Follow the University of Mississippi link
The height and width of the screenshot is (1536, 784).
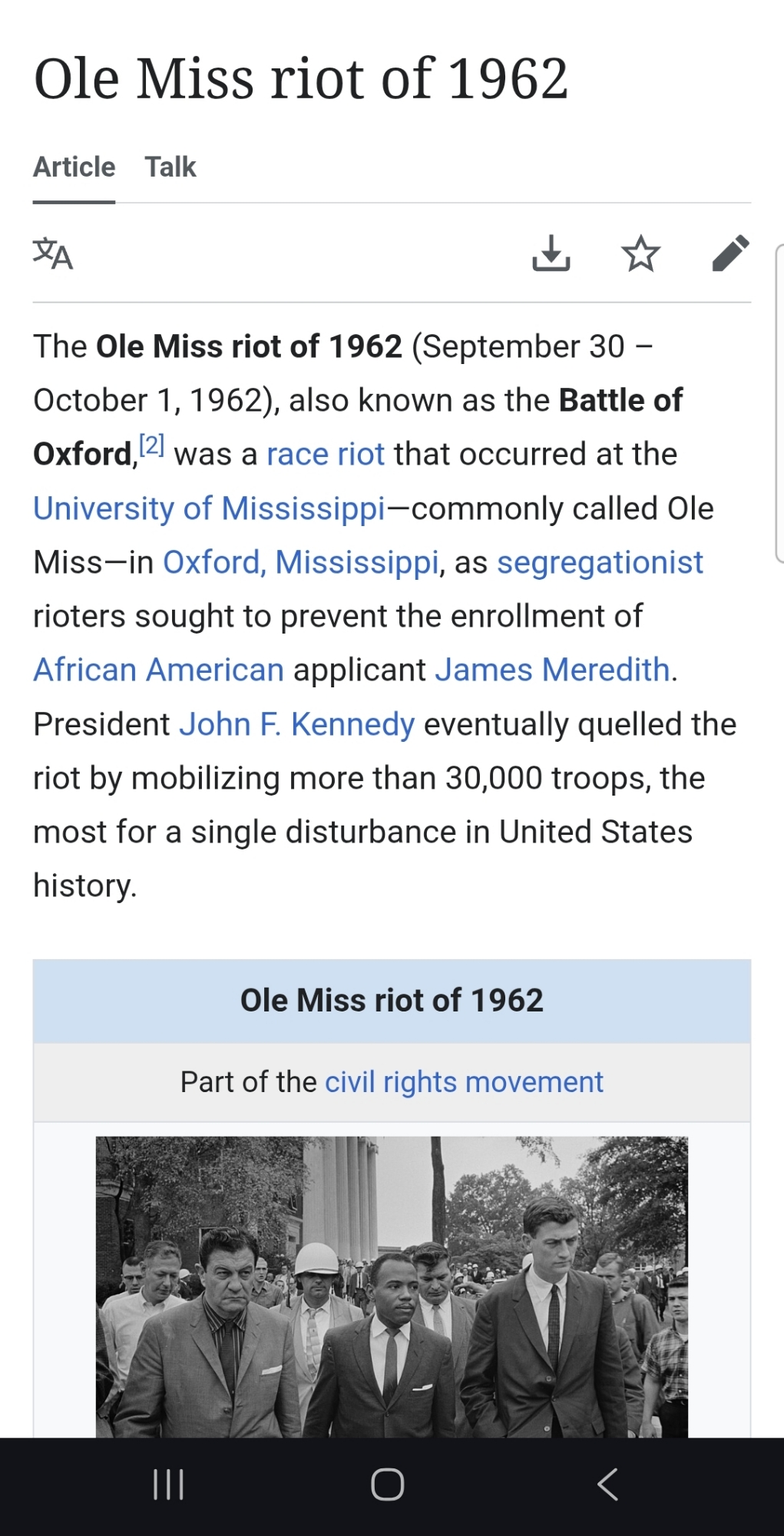209,508
